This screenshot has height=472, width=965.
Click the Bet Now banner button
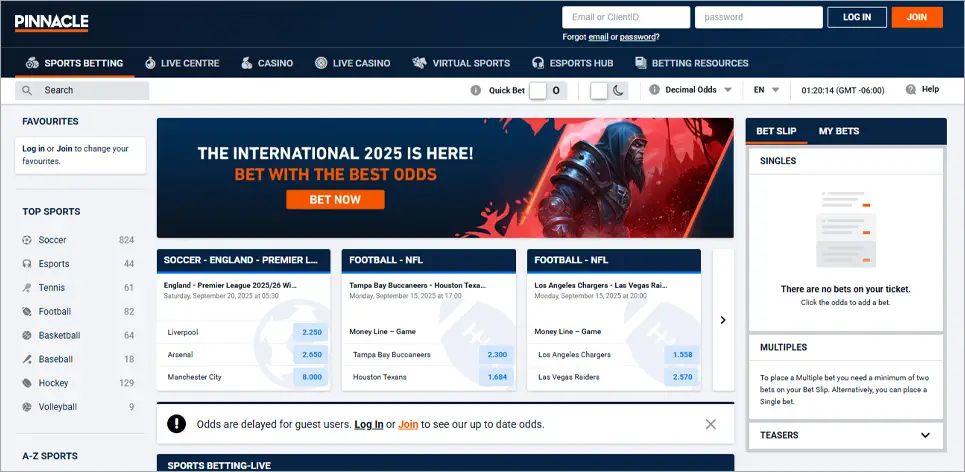coord(335,199)
